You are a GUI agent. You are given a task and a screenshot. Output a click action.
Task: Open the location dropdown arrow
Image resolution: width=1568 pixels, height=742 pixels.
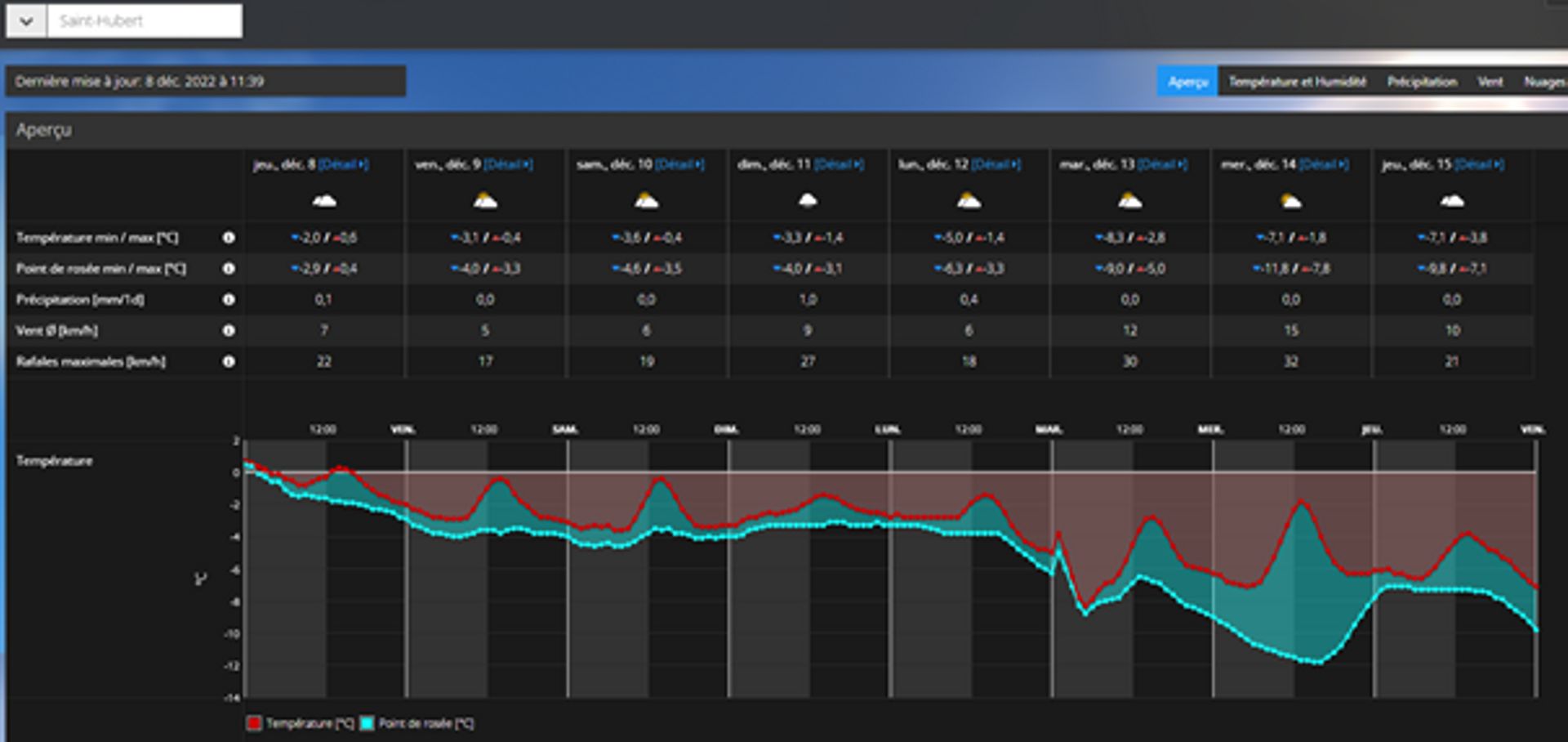click(26, 20)
